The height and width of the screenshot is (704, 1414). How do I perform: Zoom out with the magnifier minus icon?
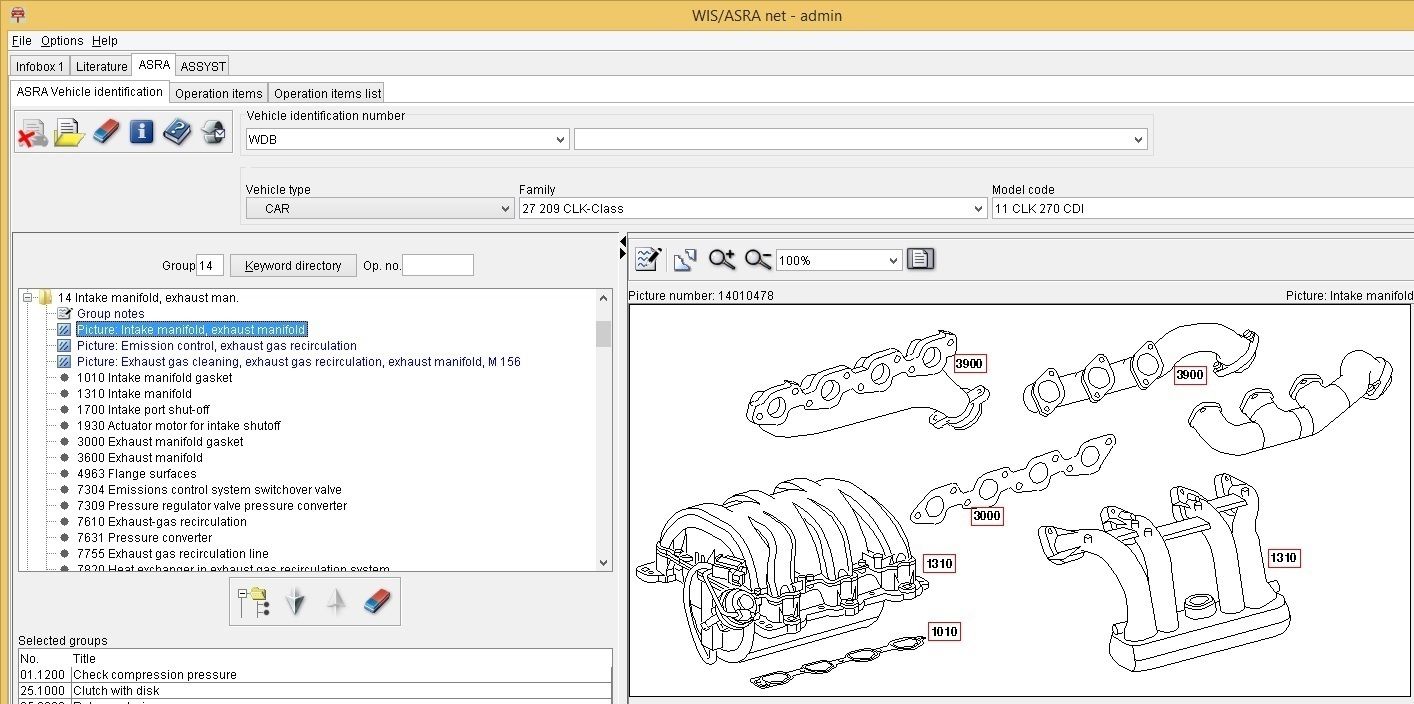[758, 260]
